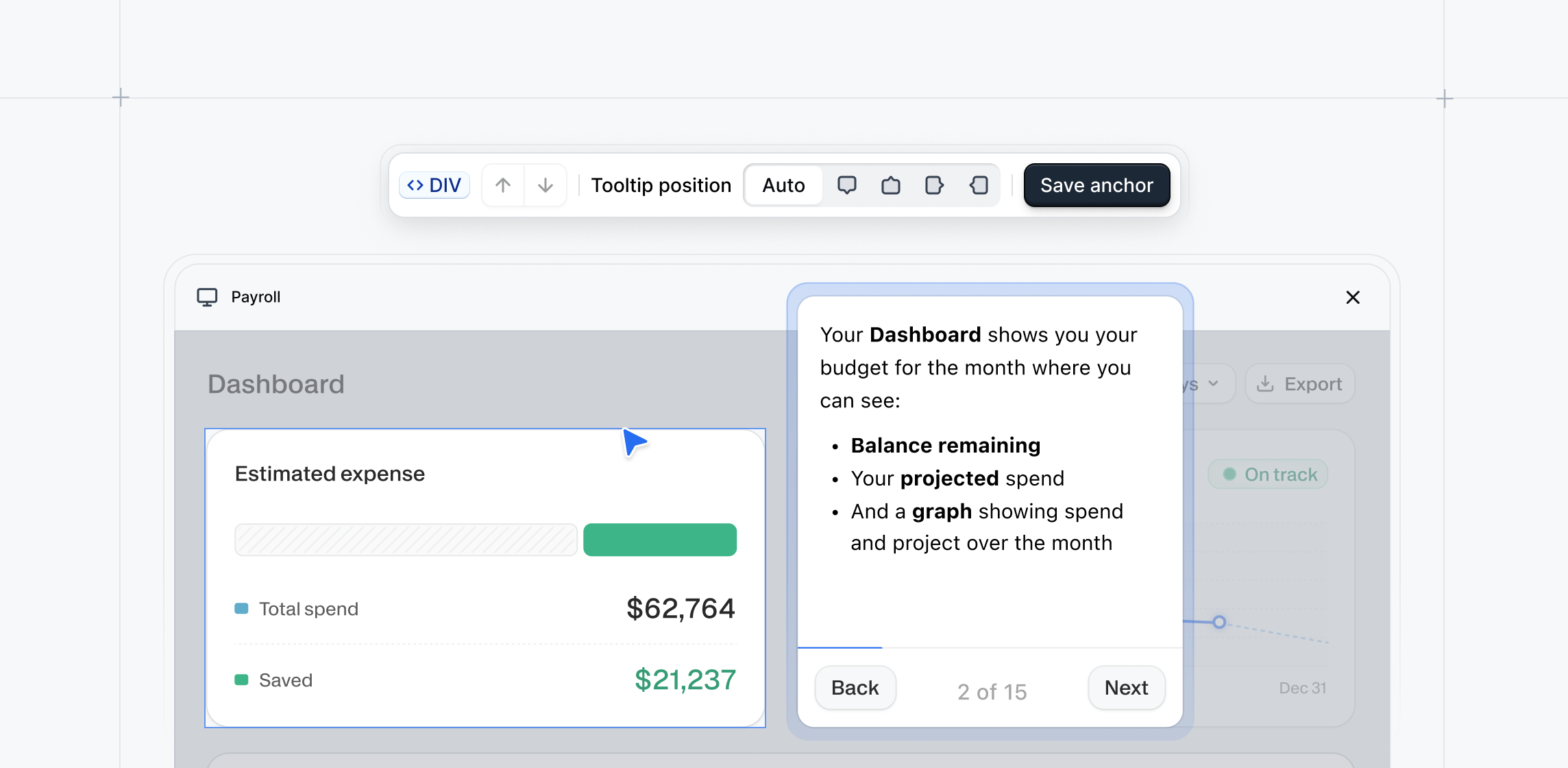Select Auto tooltip position
Viewport: 1568px width, 768px height.
tap(783, 185)
